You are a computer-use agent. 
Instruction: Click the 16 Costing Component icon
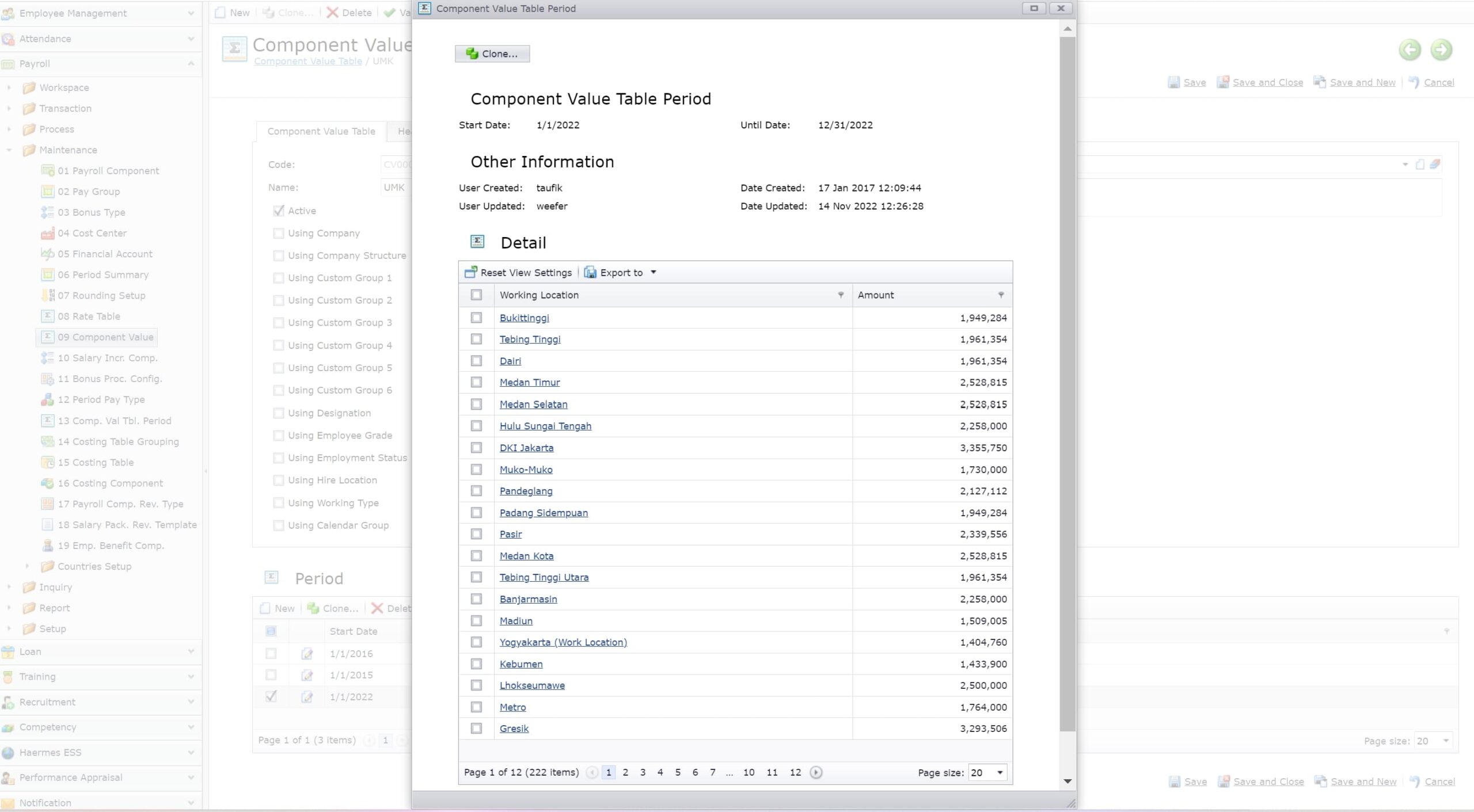tap(48, 483)
